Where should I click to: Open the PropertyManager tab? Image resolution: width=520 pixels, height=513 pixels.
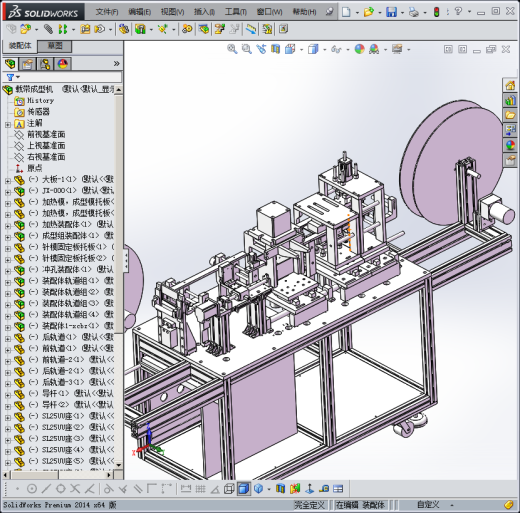tap(27, 64)
